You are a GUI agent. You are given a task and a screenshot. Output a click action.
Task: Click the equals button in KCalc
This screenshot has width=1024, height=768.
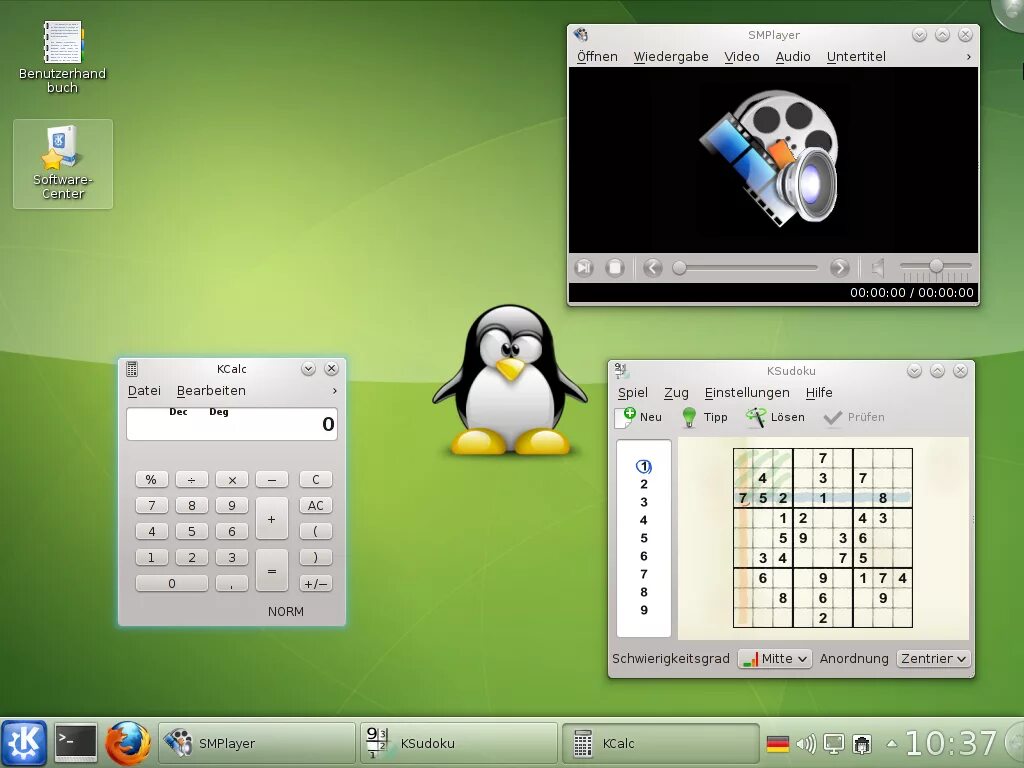coord(272,571)
